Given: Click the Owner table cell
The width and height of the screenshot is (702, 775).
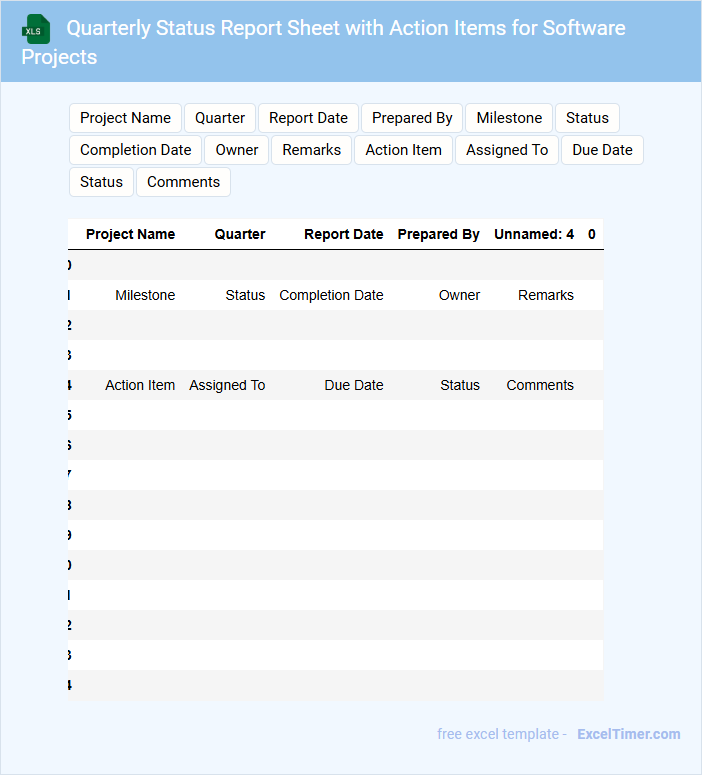Looking at the screenshot, I should [459, 295].
